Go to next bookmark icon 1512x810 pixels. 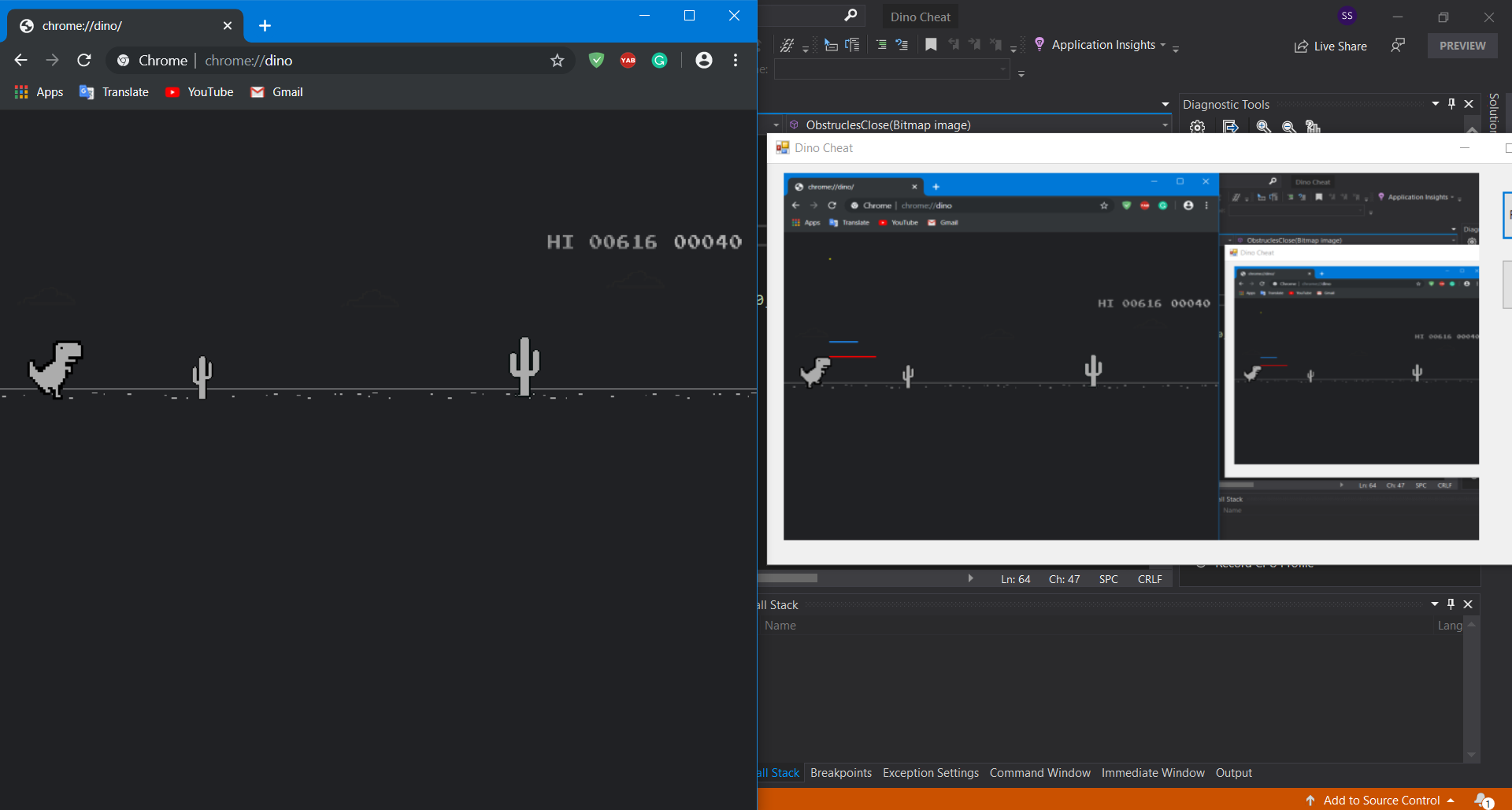pos(975,45)
